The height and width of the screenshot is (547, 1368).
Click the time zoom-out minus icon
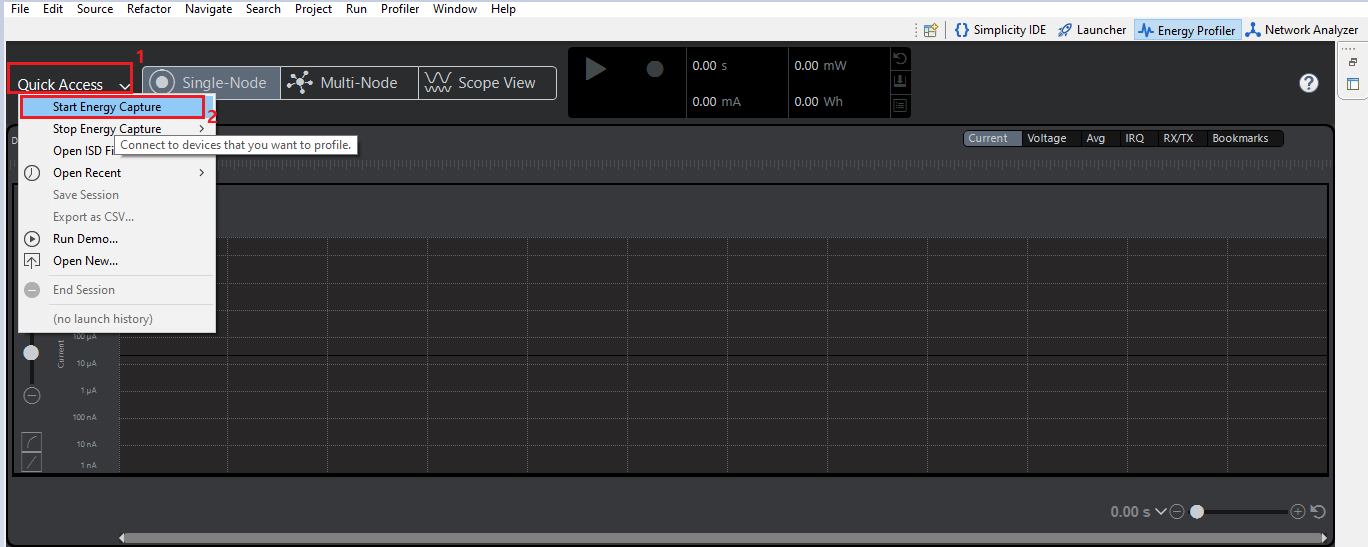click(1177, 512)
